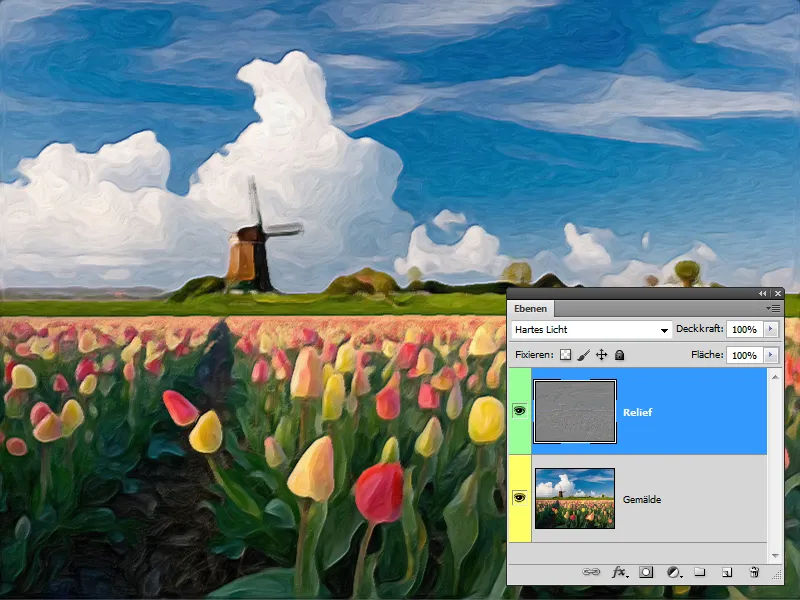Click layers list scroll up arrow
This screenshot has height=600, width=800.
point(775,377)
